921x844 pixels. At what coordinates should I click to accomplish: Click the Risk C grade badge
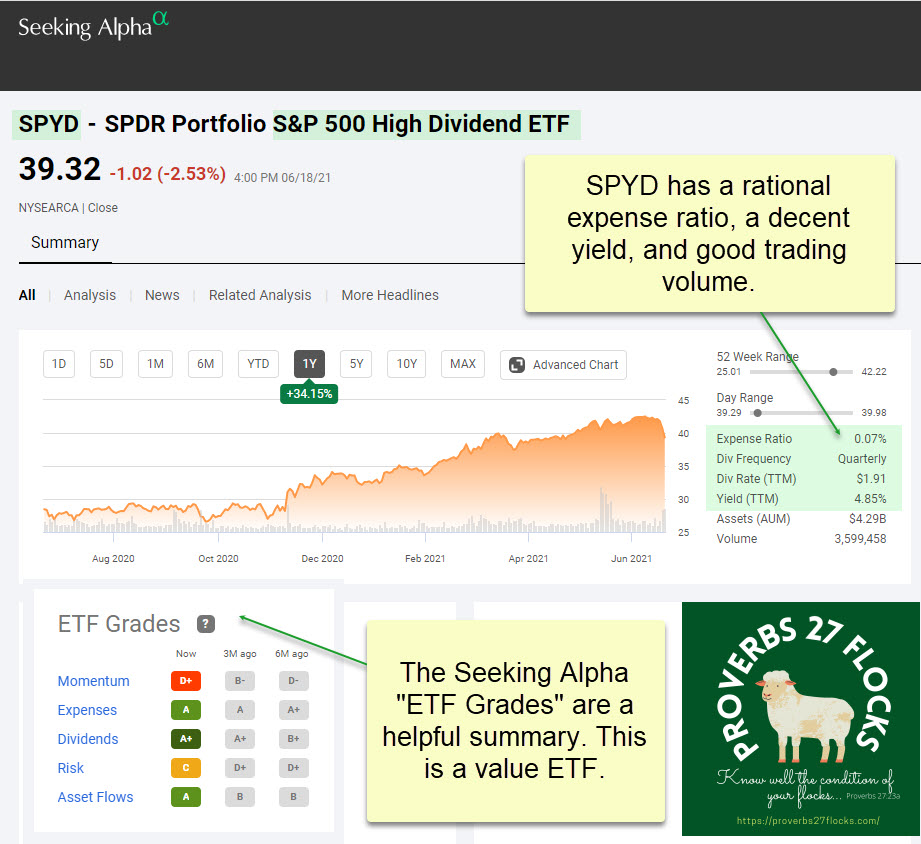click(186, 769)
